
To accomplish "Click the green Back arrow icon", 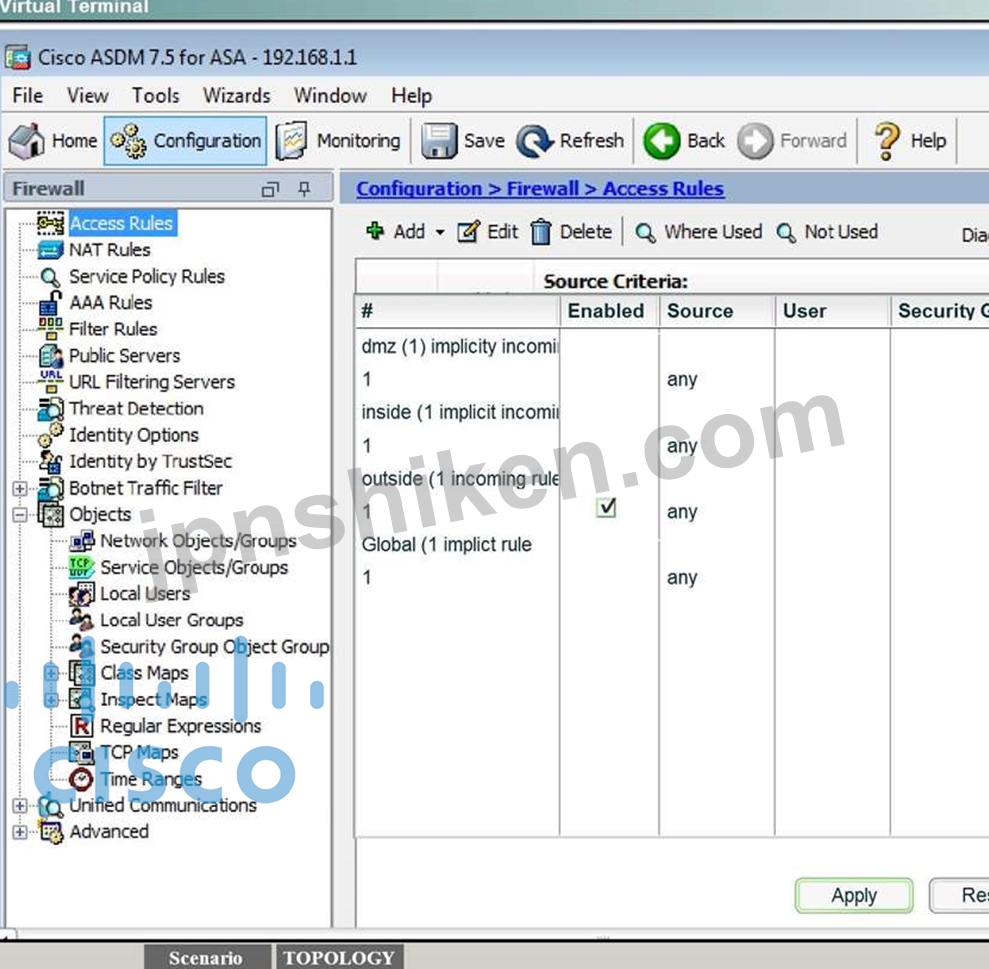I will pyautogui.click(x=662, y=141).
